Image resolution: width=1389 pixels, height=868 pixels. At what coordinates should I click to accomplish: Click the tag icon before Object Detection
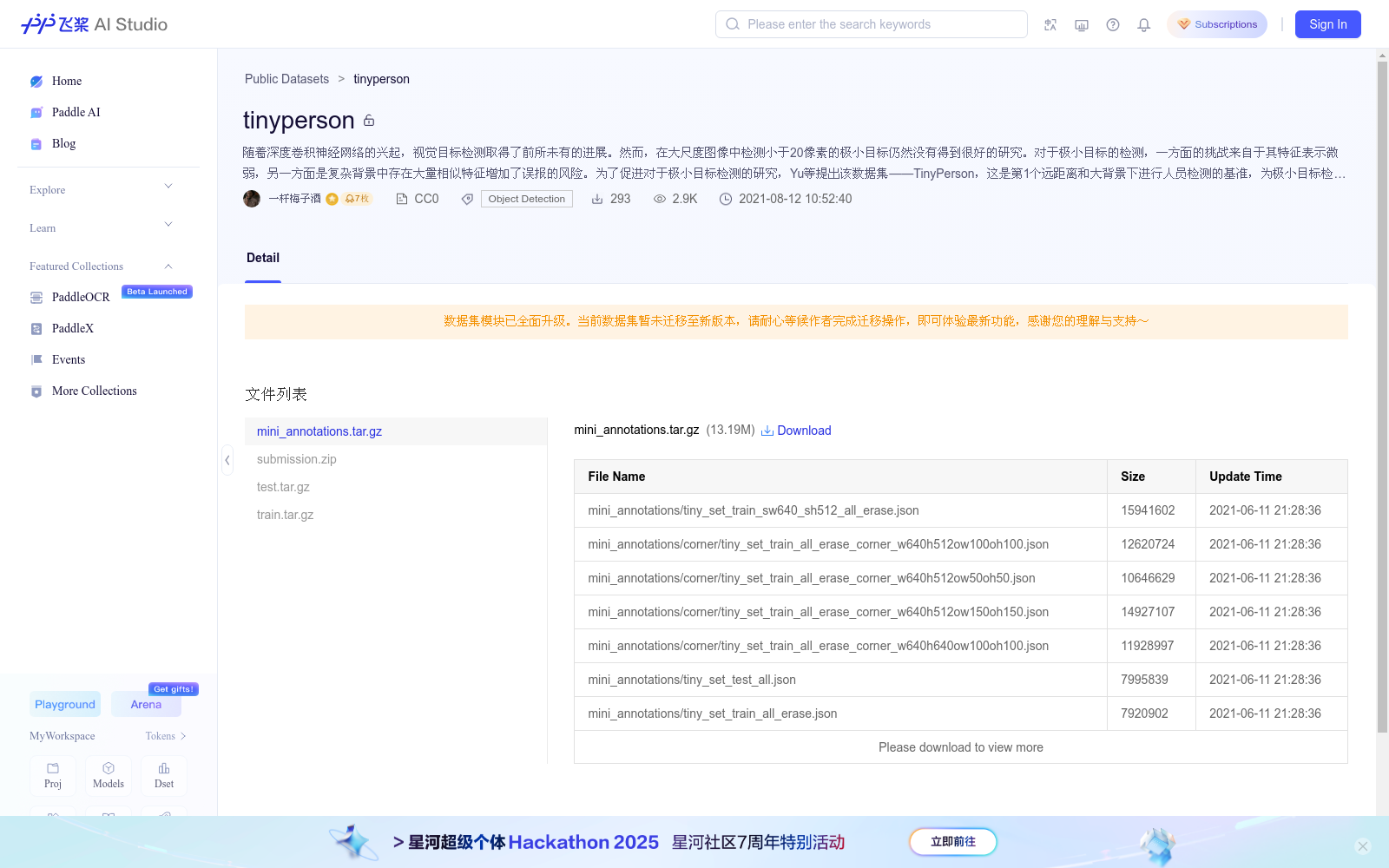pos(468,199)
